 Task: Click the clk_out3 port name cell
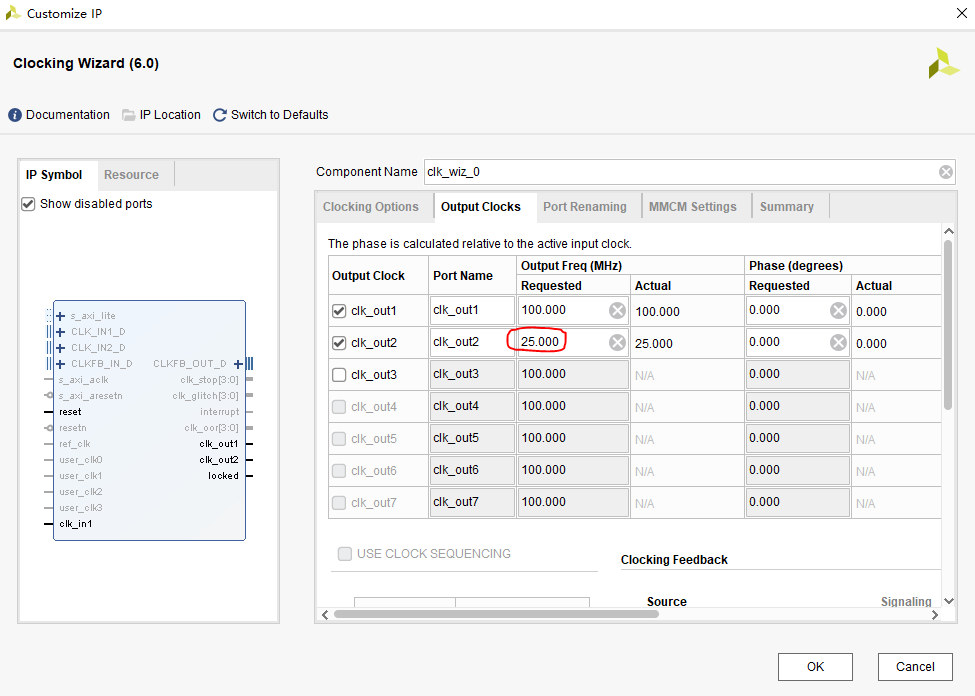[x=472, y=374]
